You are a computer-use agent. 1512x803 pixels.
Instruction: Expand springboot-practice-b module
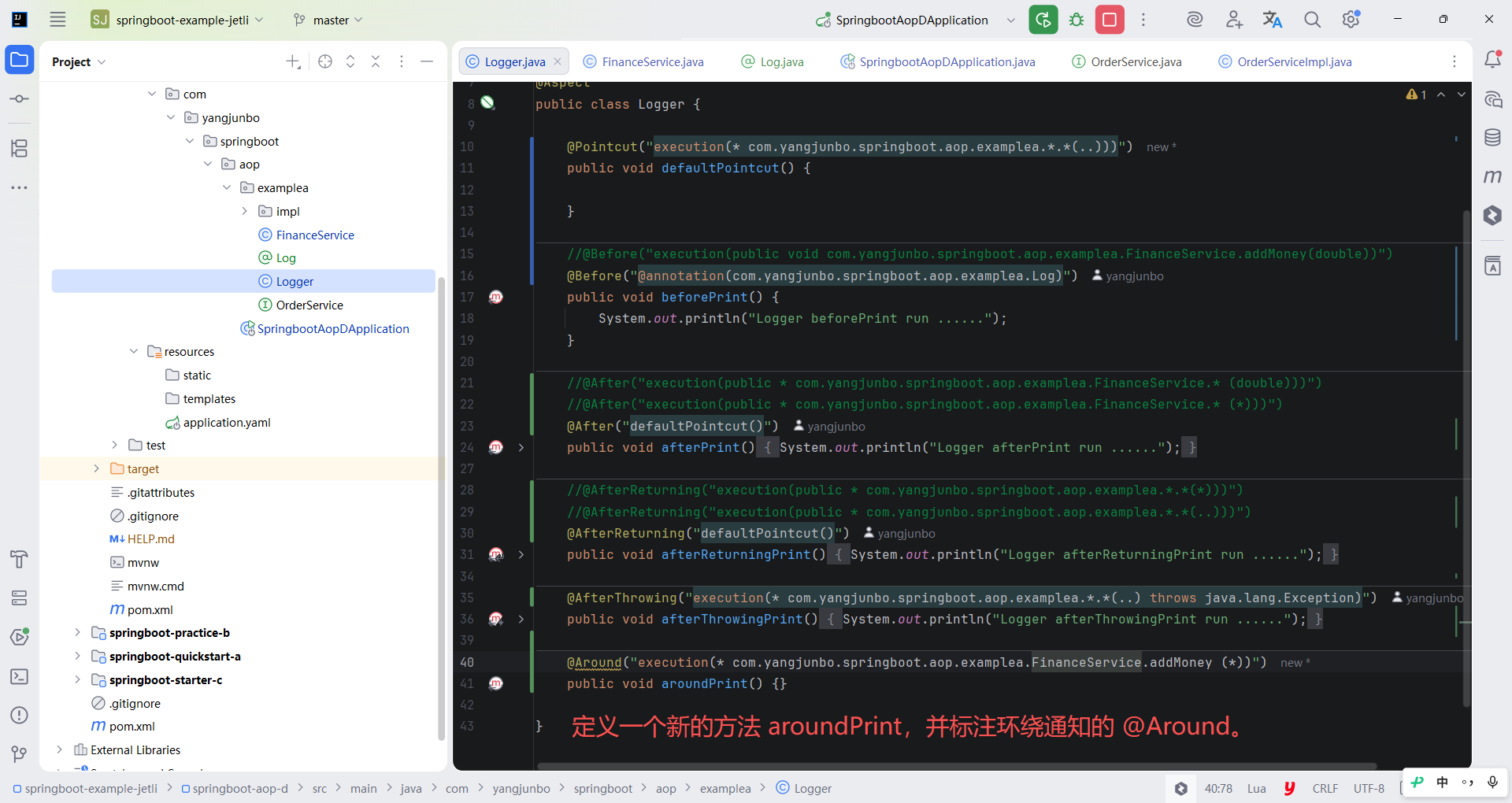[77, 632]
